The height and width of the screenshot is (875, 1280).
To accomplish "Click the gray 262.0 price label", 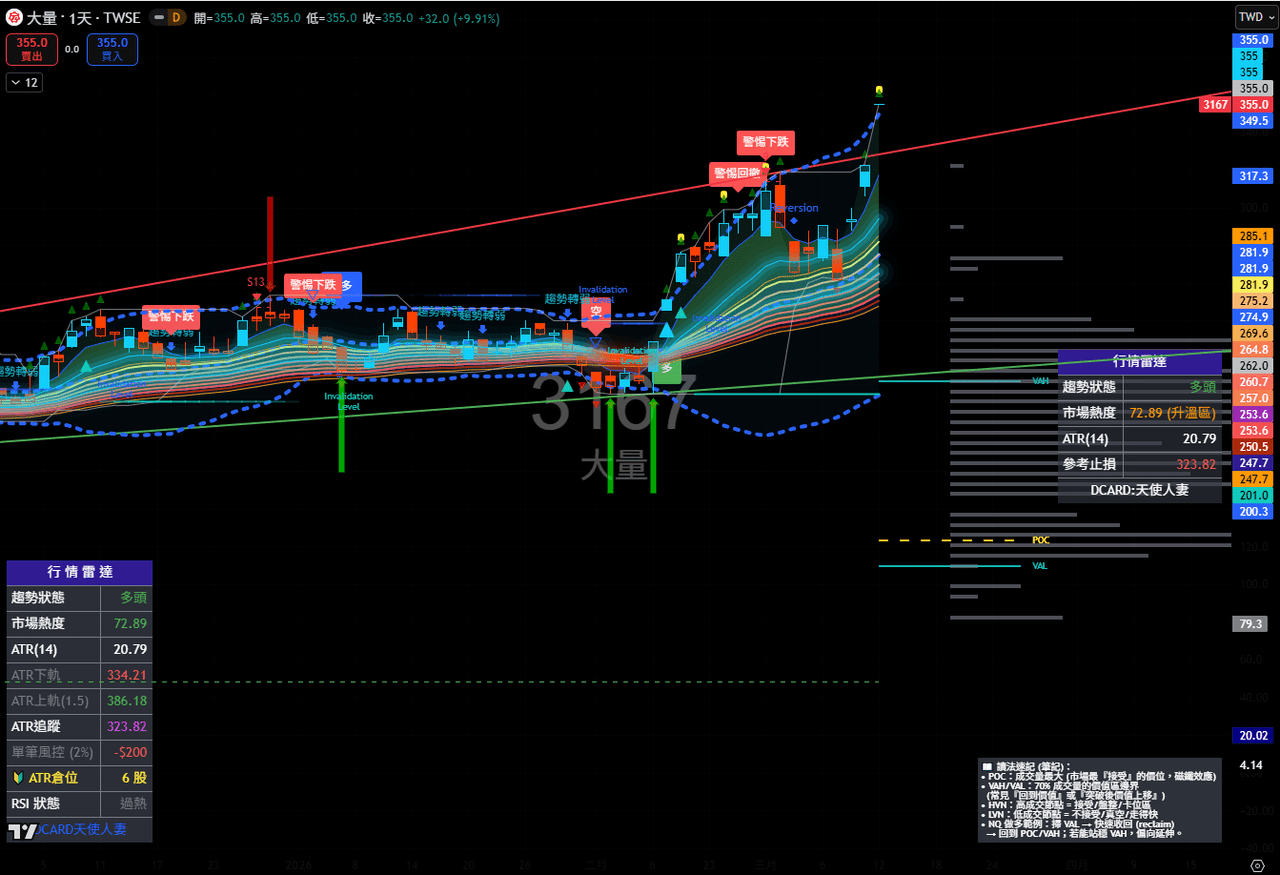I will point(1253,366).
